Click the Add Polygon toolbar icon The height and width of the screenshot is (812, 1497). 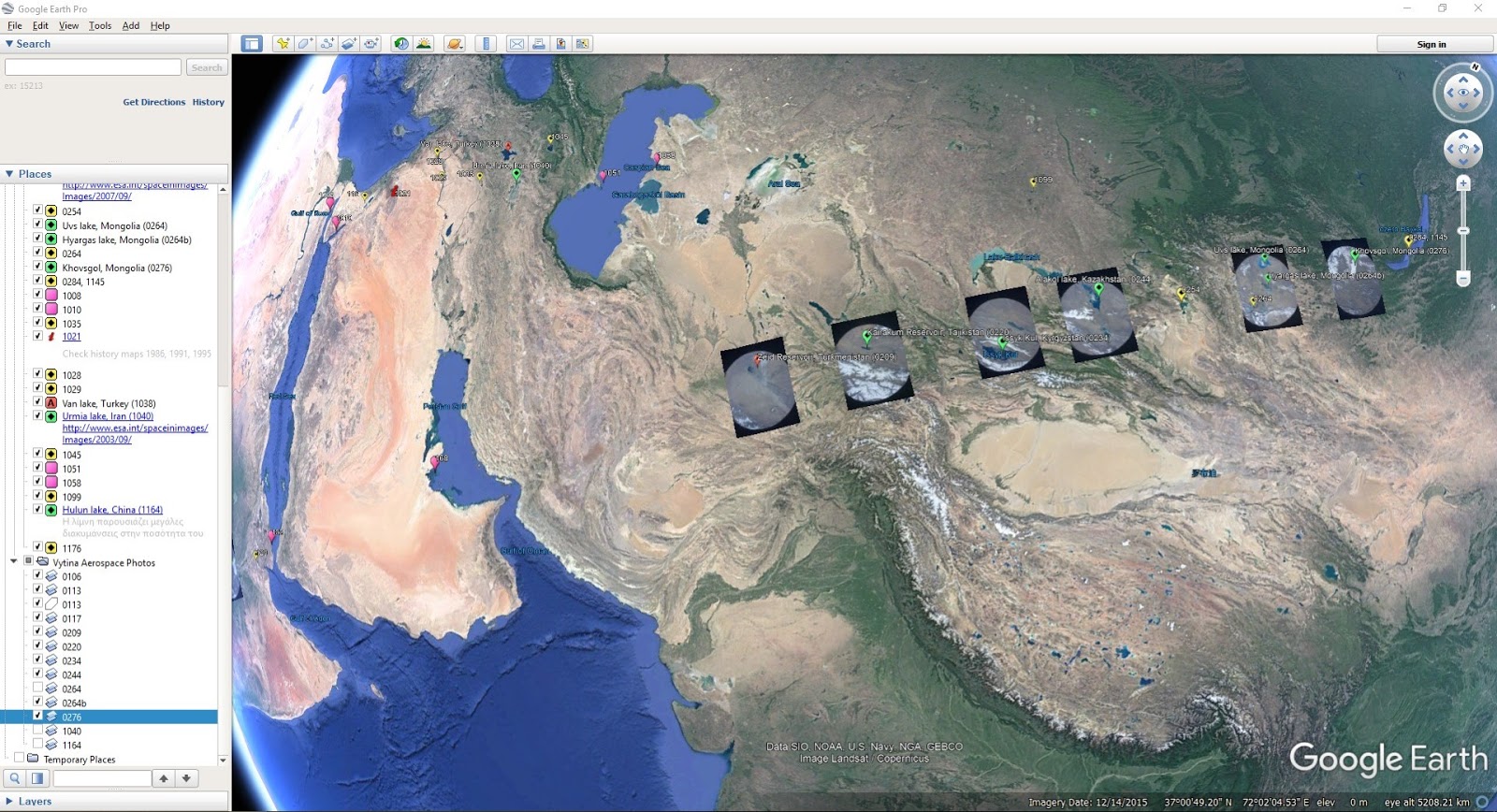click(x=305, y=43)
